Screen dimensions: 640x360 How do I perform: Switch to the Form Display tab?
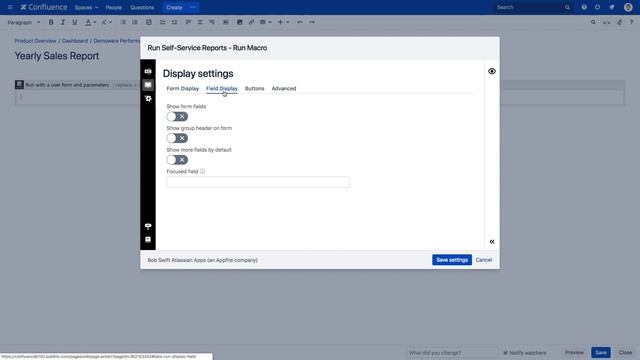pyautogui.click(x=182, y=89)
